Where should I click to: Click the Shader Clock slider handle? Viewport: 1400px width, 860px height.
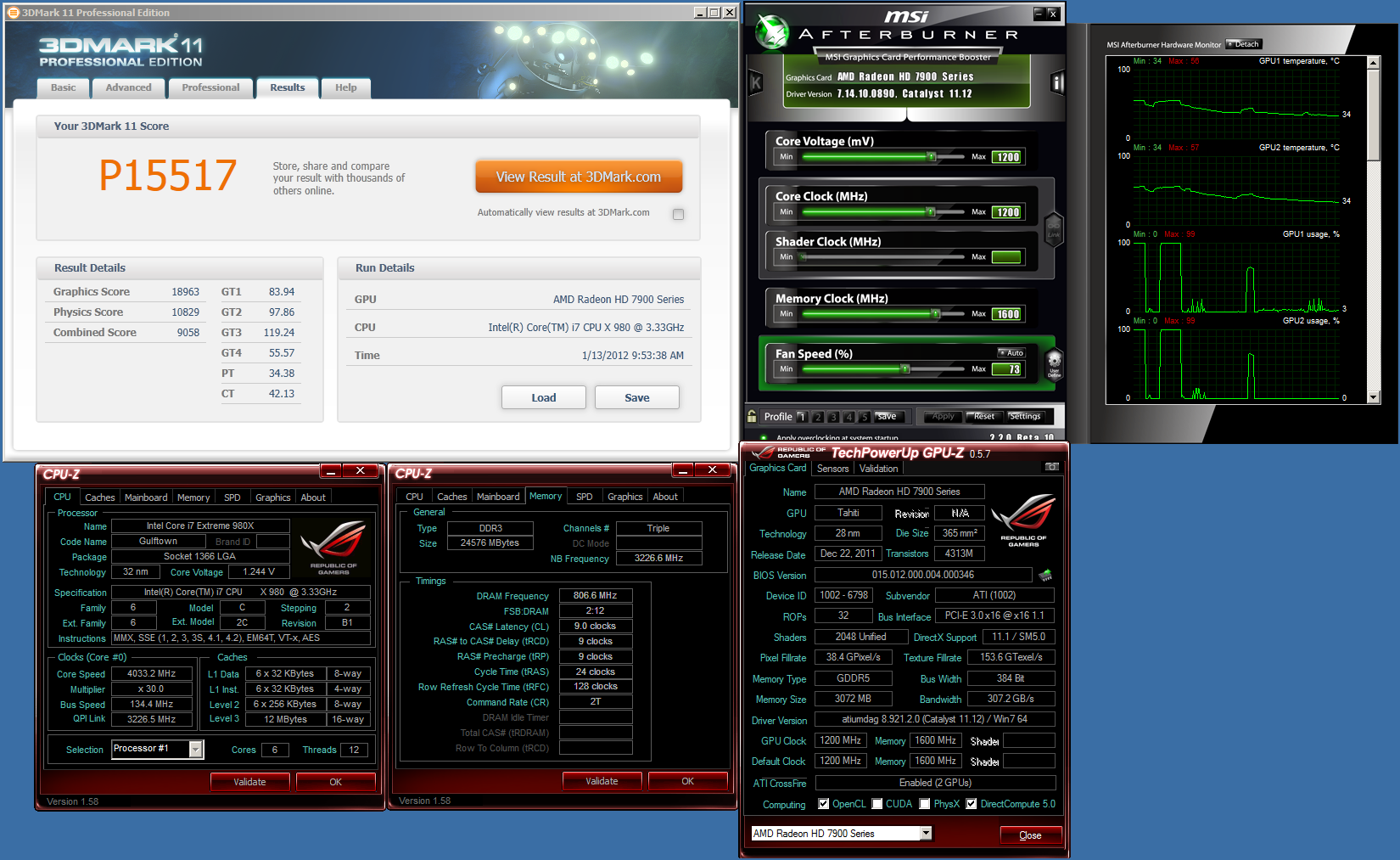[x=803, y=257]
